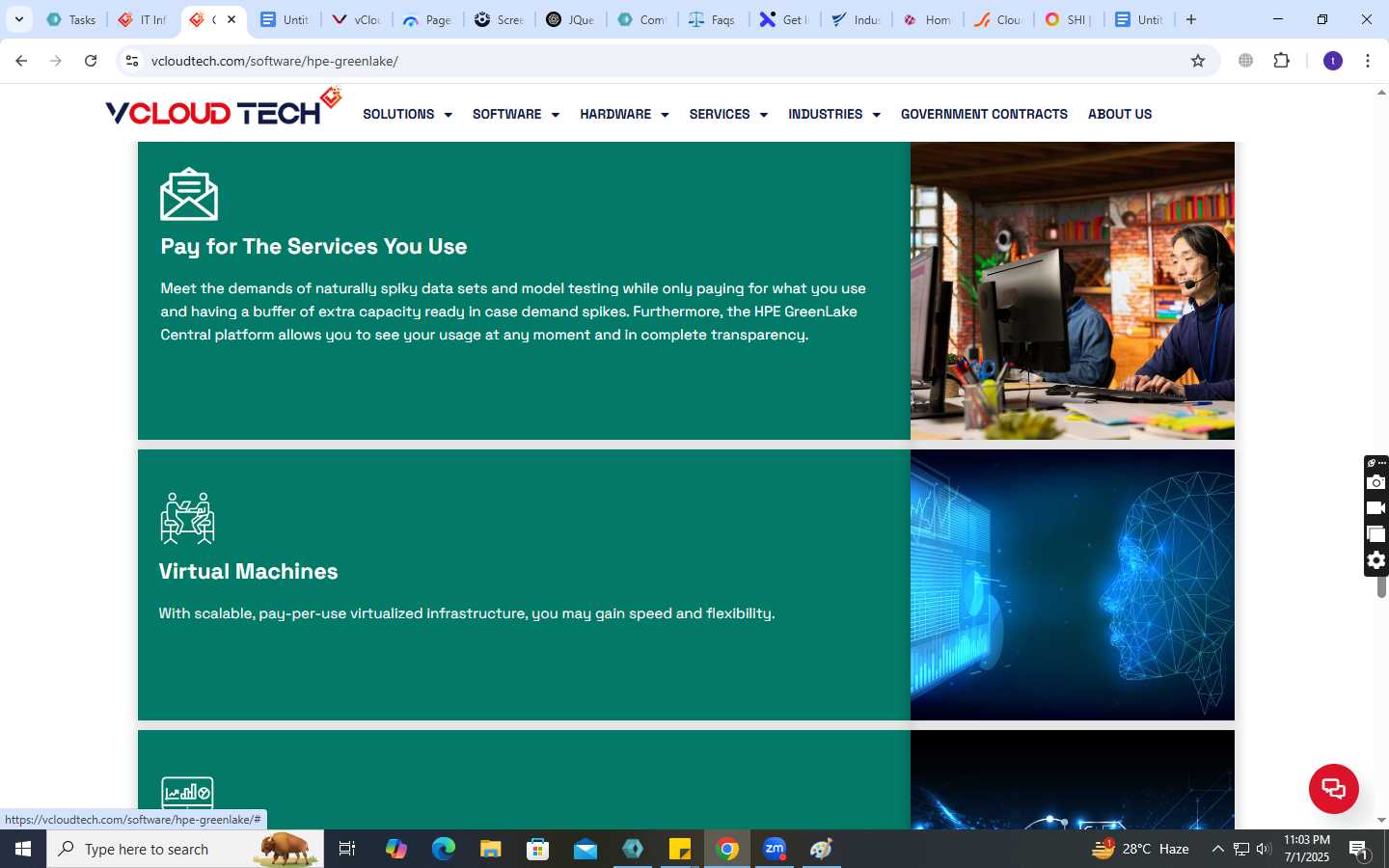This screenshot has width=1389, height=868.
Task: Open the settings gear on side widget
Action: point(1376,560)
